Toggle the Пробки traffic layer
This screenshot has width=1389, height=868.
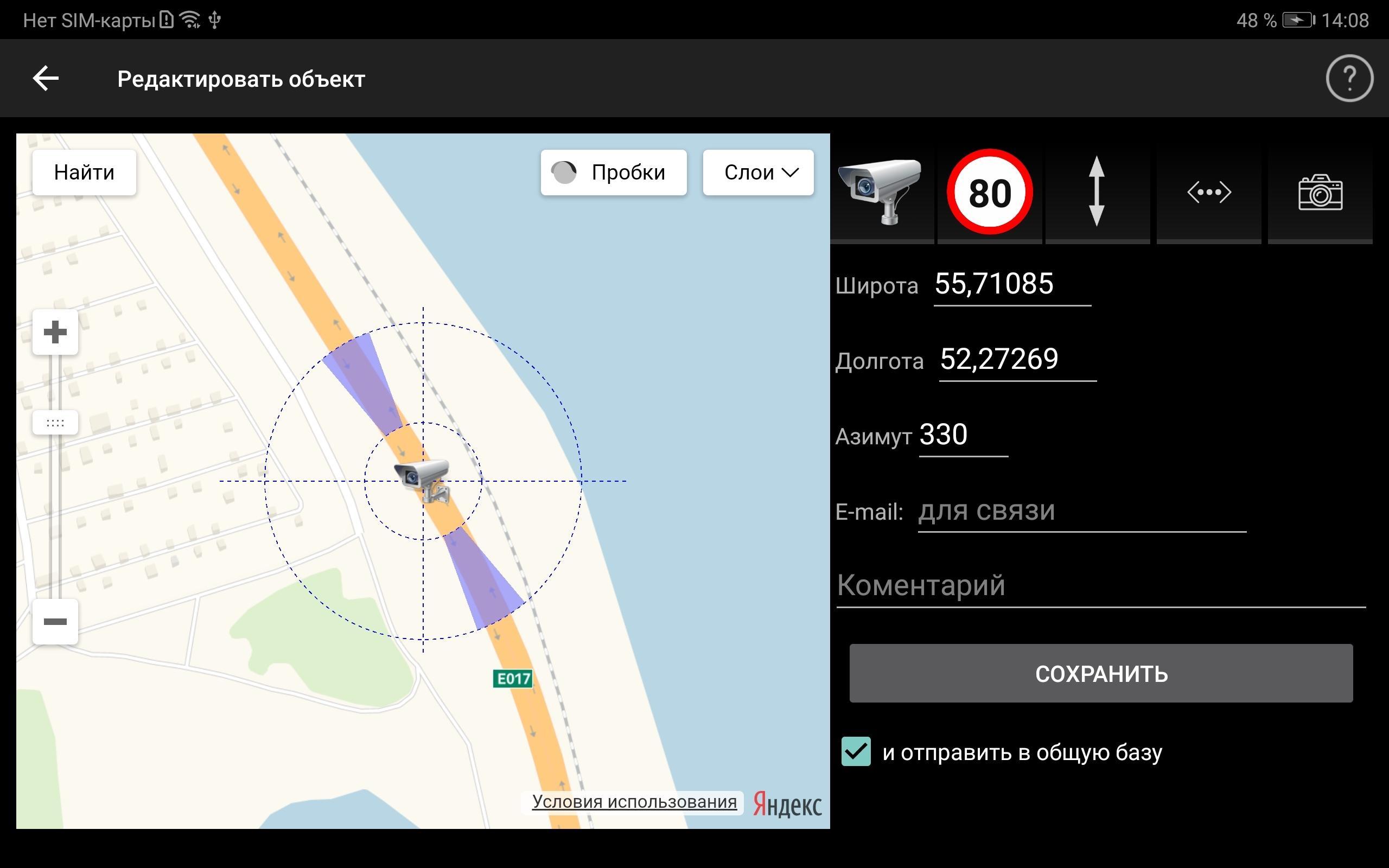(x=613, y=172)
